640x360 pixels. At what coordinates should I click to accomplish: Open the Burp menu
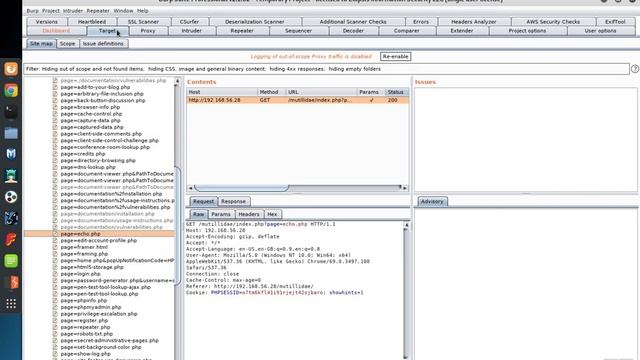coord(32,11)
